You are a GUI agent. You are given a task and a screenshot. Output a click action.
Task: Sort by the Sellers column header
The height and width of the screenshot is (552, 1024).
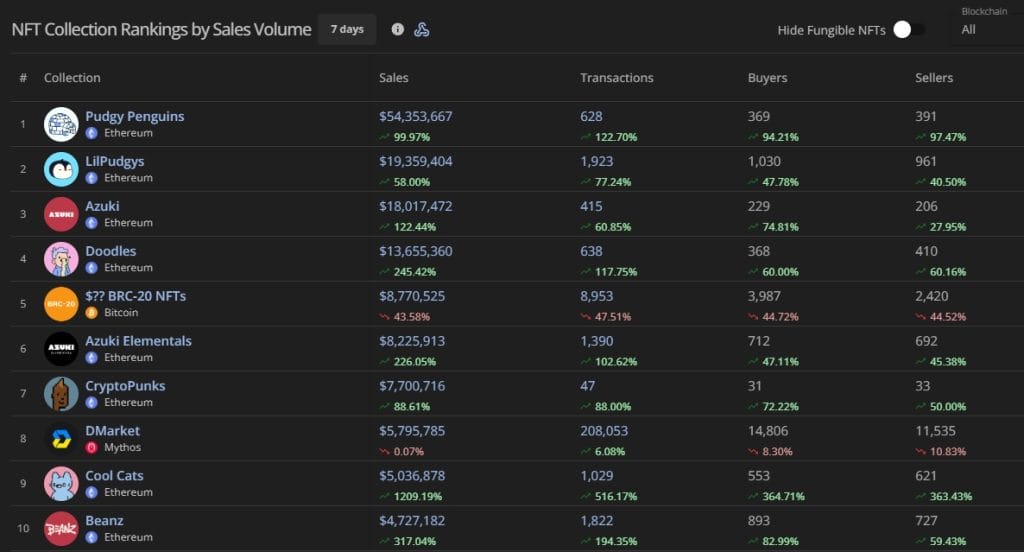point(934,78)
